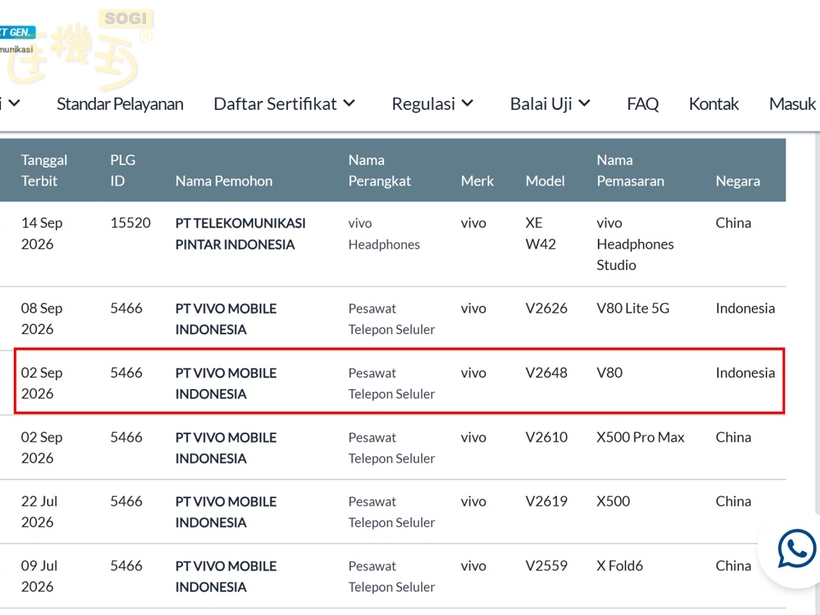The height and width of the screenshot is (615, 820).
Task: Click PLG ID 15520
Action: (x=130, y=223)
